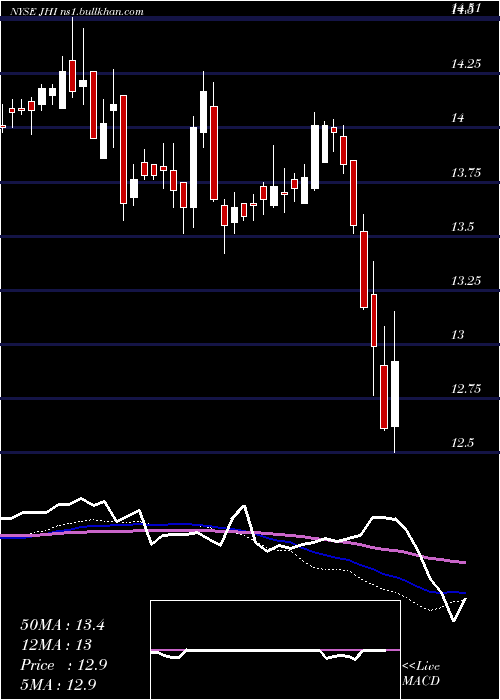
Task: Click the MACD inset chart panel
Action: coord(275,650)
